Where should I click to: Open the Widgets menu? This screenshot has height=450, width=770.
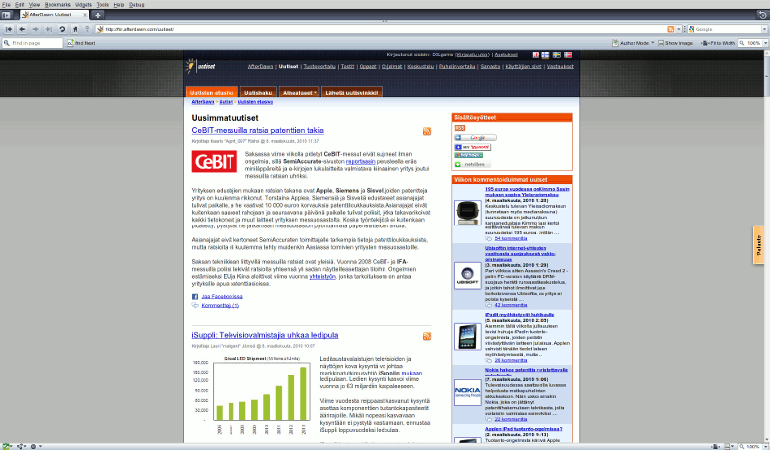click(x=83, y=4)
